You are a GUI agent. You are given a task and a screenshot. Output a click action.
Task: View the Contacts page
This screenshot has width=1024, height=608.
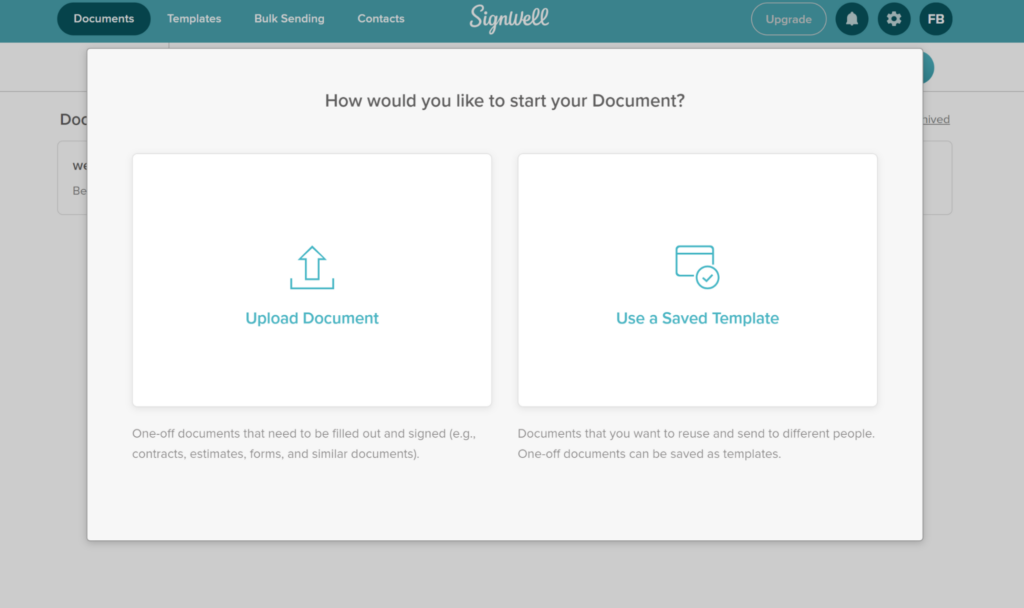(380, 18)
